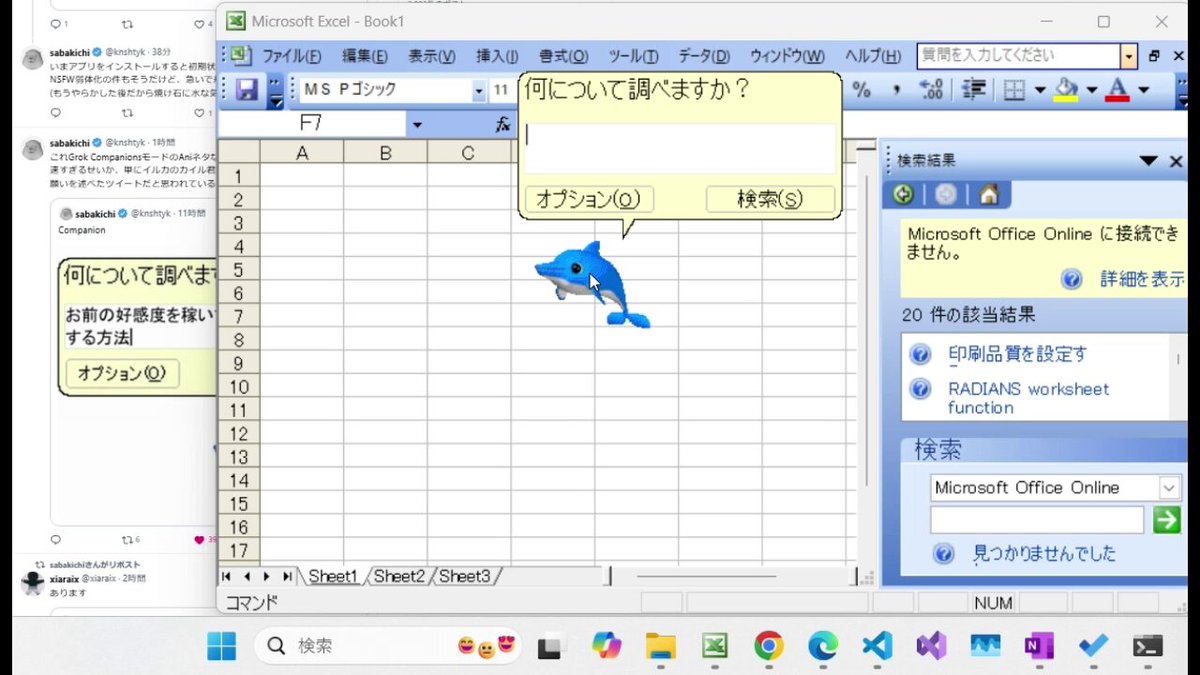Open the 印刷品質を設定す help result
The height and width of the screenshot is (675, 1200).
pos(1017,354)
